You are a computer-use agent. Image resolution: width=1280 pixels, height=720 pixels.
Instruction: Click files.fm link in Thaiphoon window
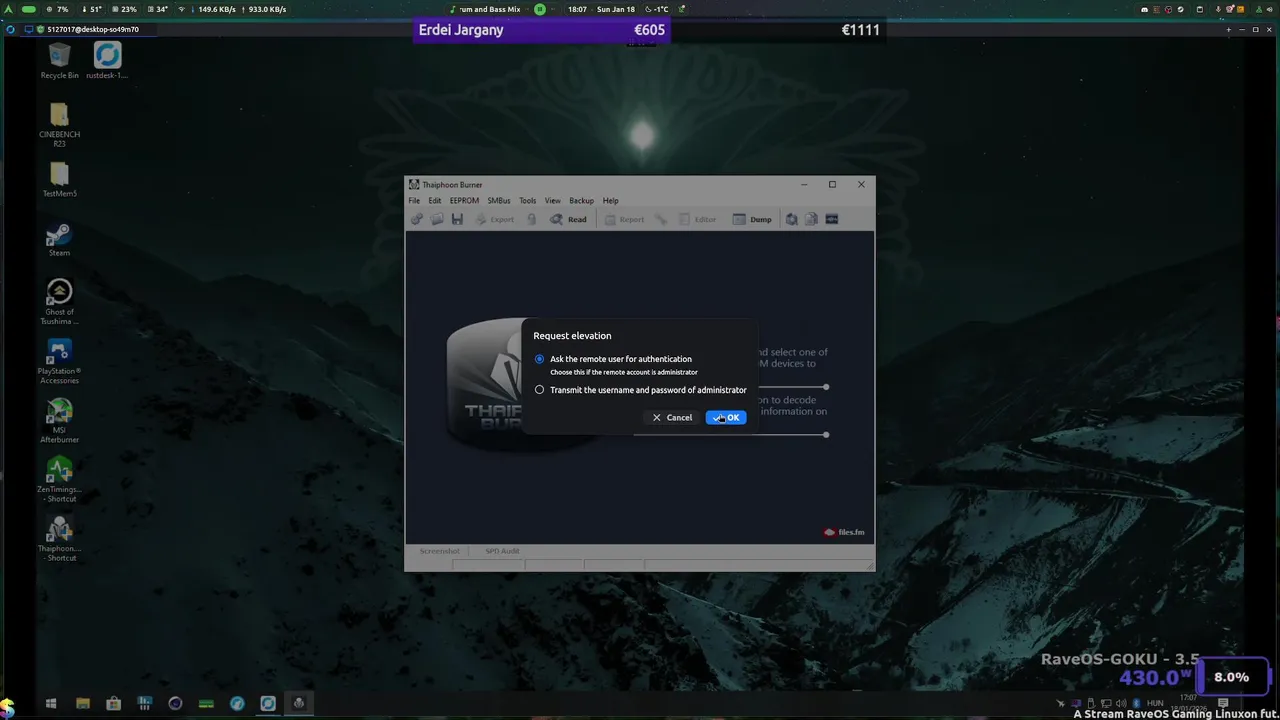(844, 532)
